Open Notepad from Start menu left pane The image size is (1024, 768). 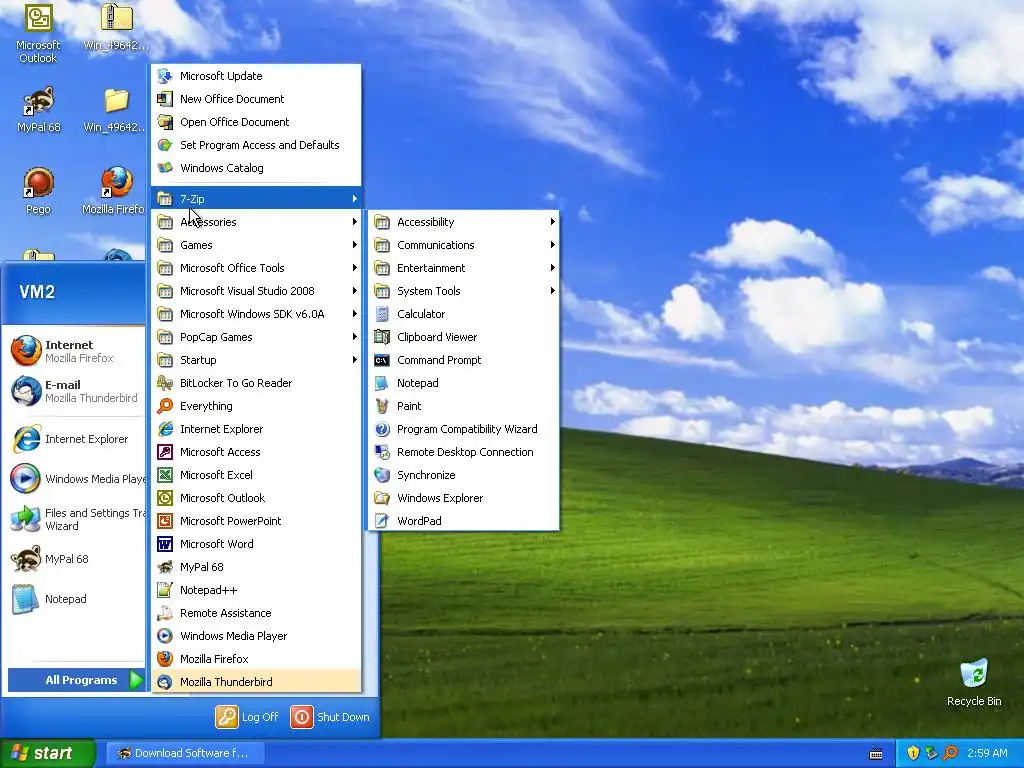click(x=74, y=599)
